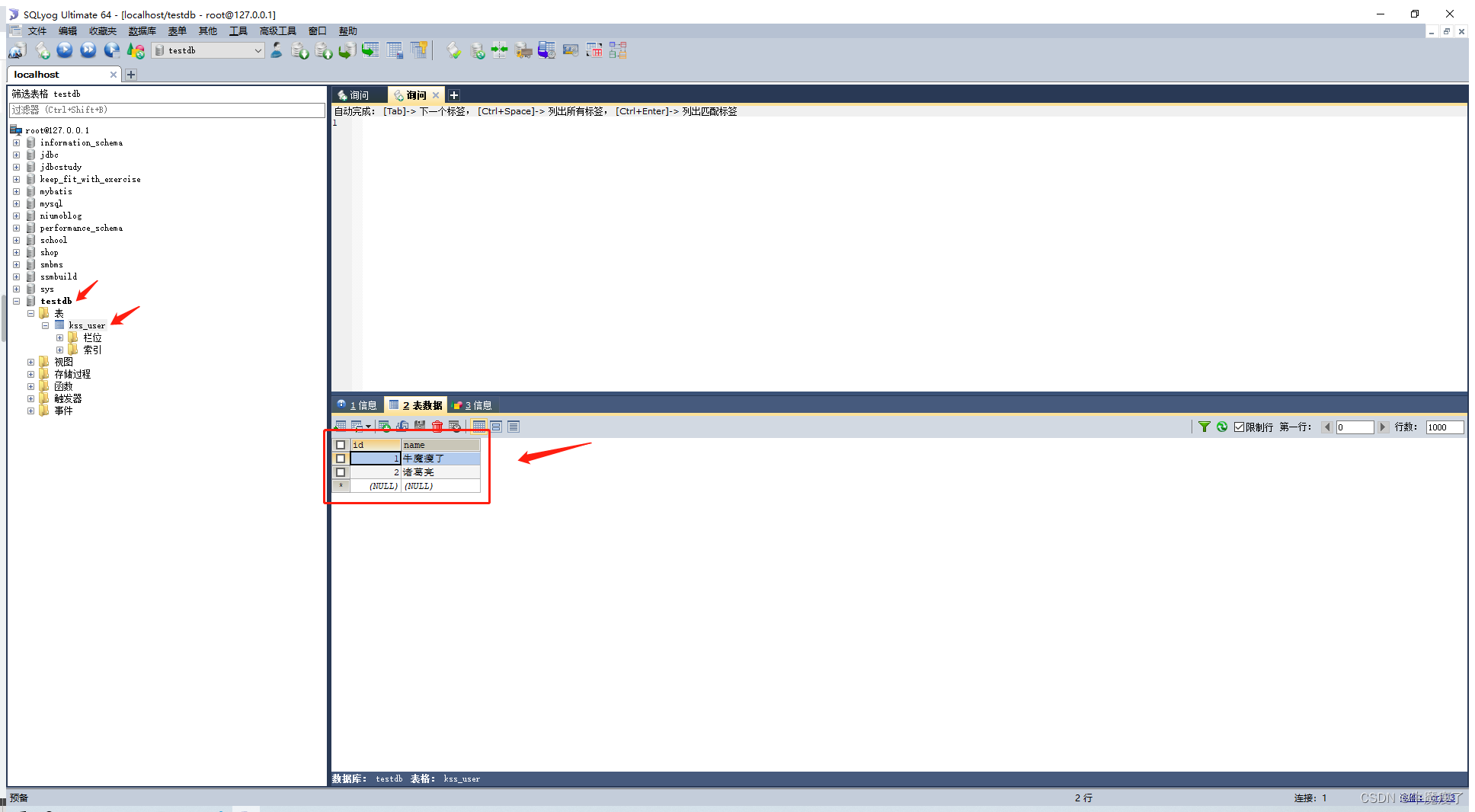Screen dimensions: 1475x812
Task: Click the new query editor icon
Action: pos(42,50)
